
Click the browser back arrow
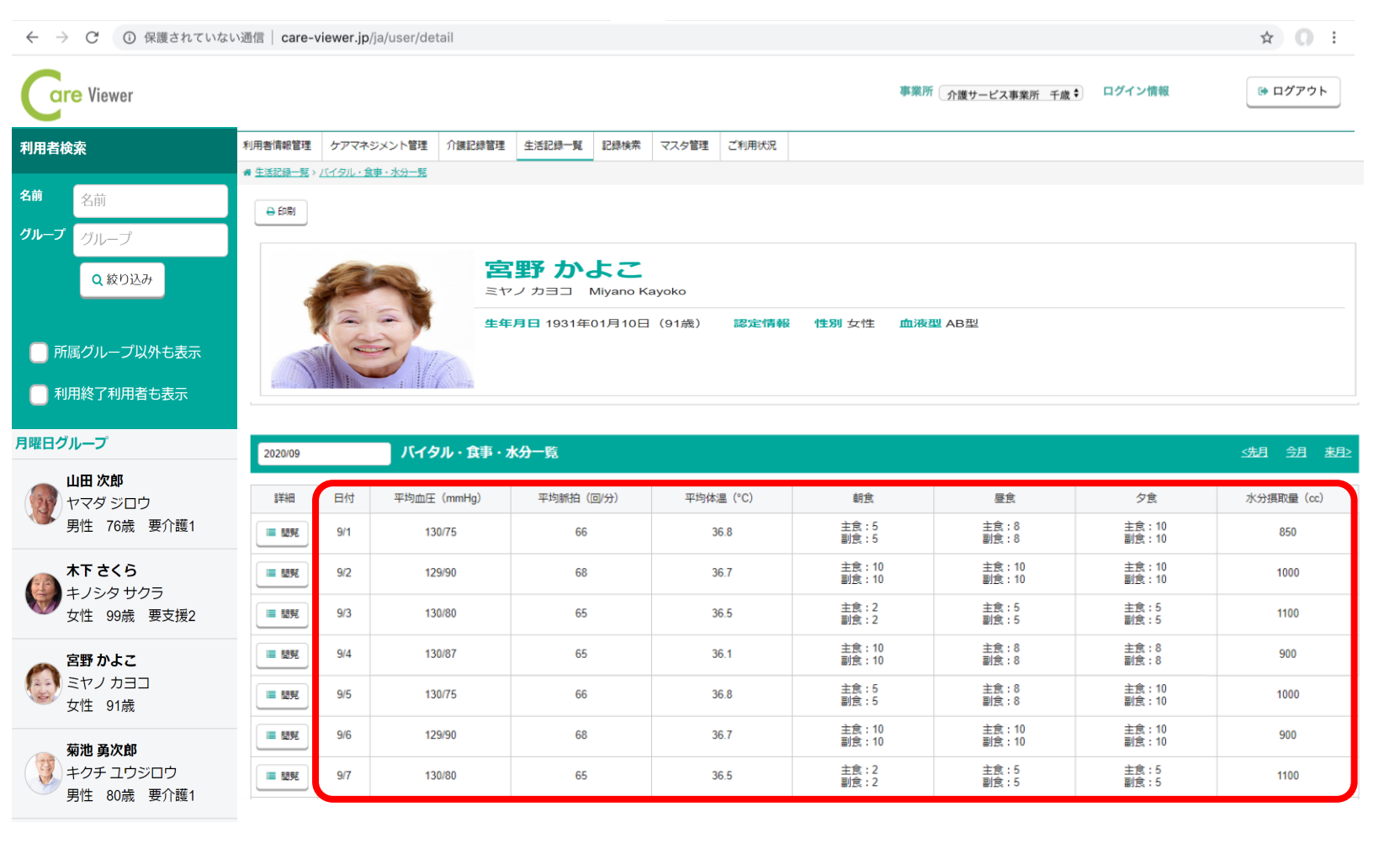tap(32, 37)
